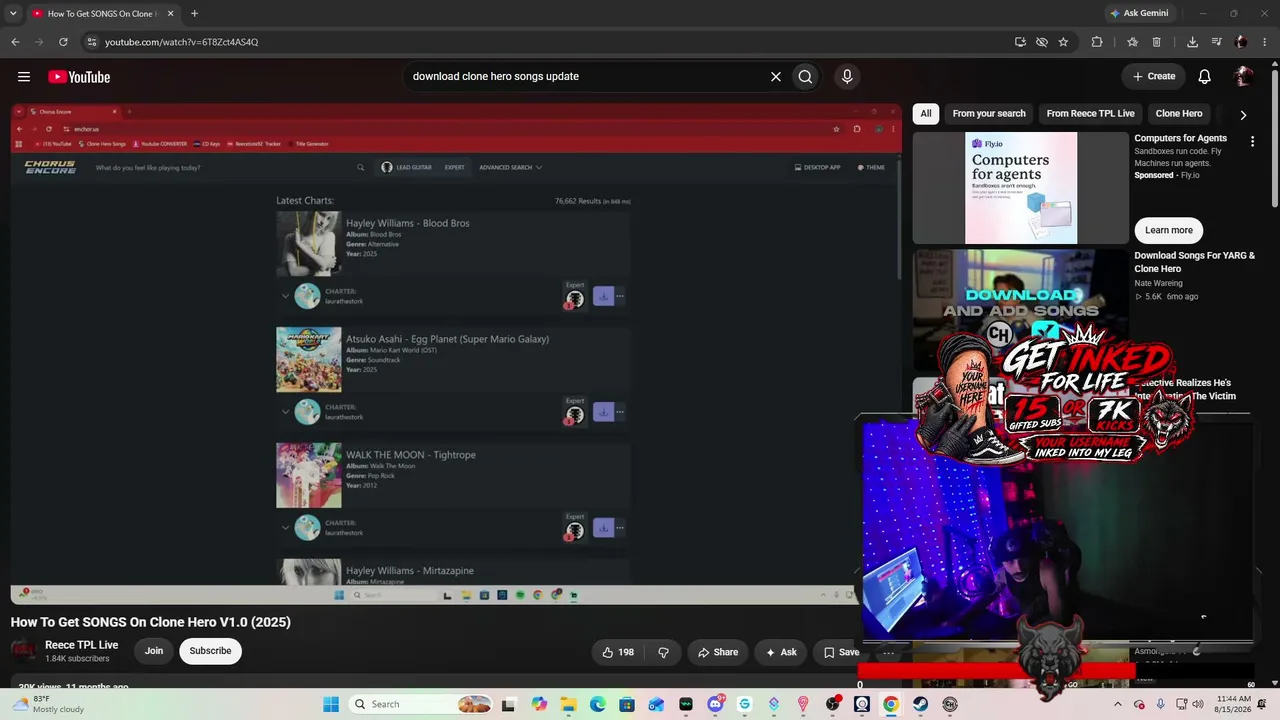
Task: Edit the YouTube search box text
Action: (x=585, y=76)
